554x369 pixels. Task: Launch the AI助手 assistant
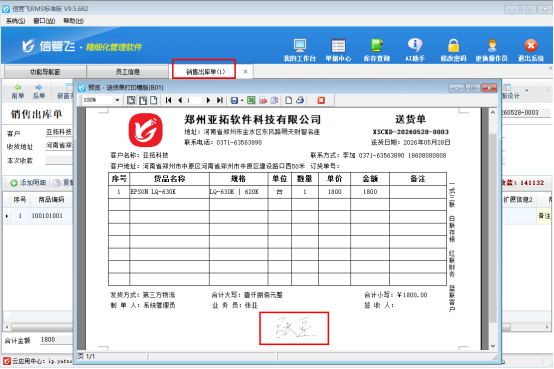tap(415, 50)
